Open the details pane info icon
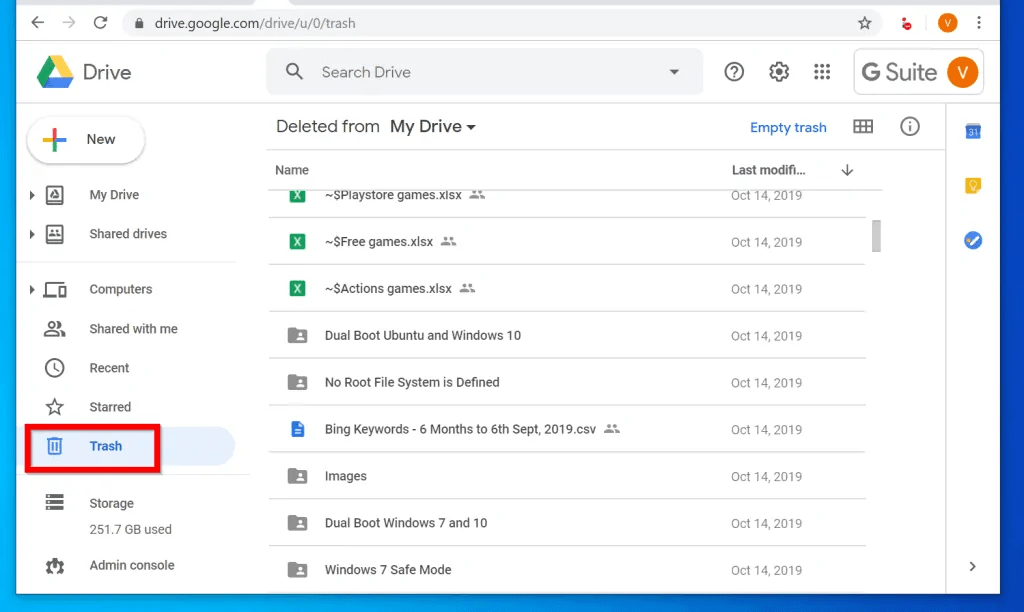 pyautogui.click(x=909, y=126)
